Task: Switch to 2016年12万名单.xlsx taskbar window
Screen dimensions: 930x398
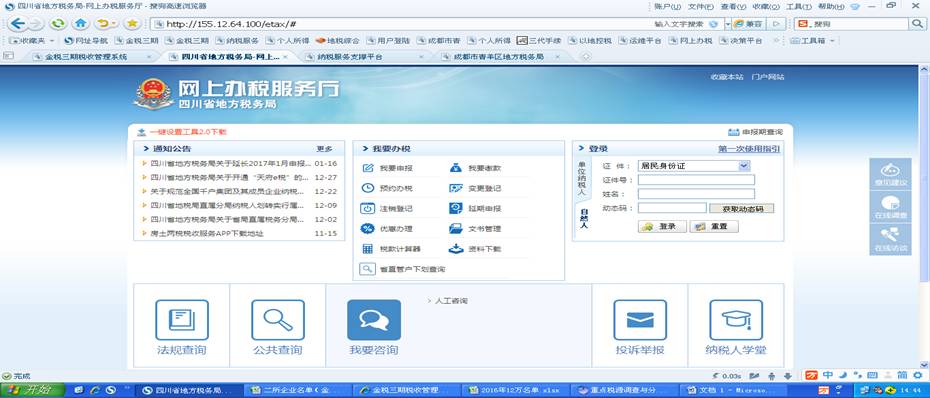Action: [515, 390]
